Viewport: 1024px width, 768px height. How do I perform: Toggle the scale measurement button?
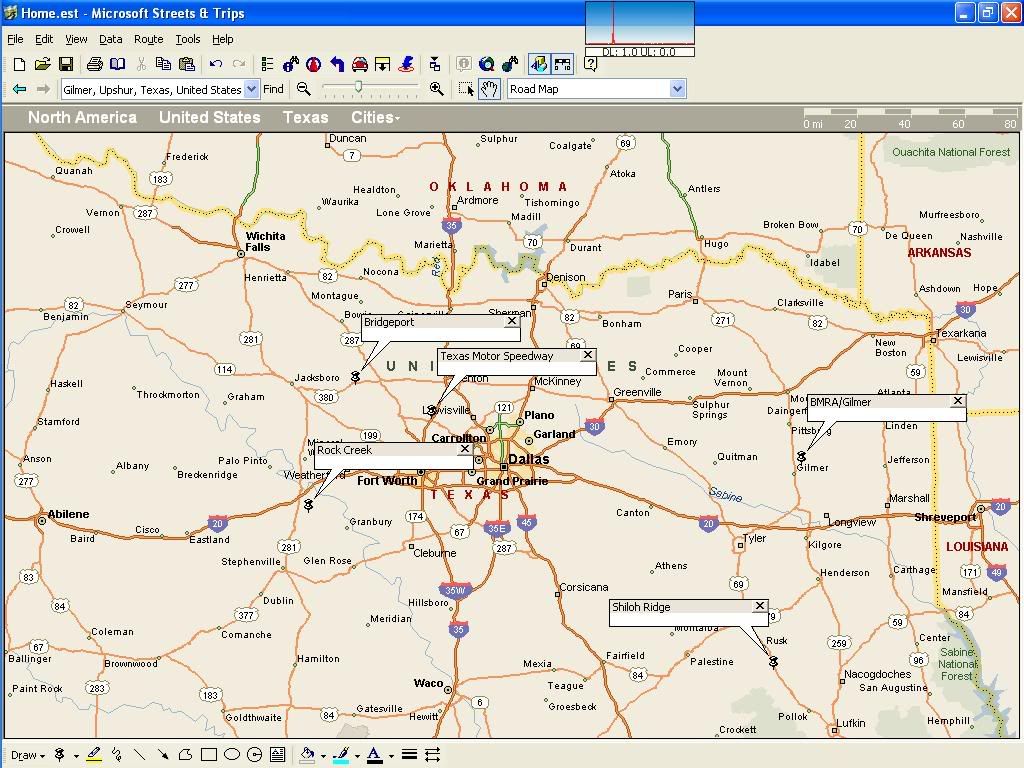[x=562, y=64]
